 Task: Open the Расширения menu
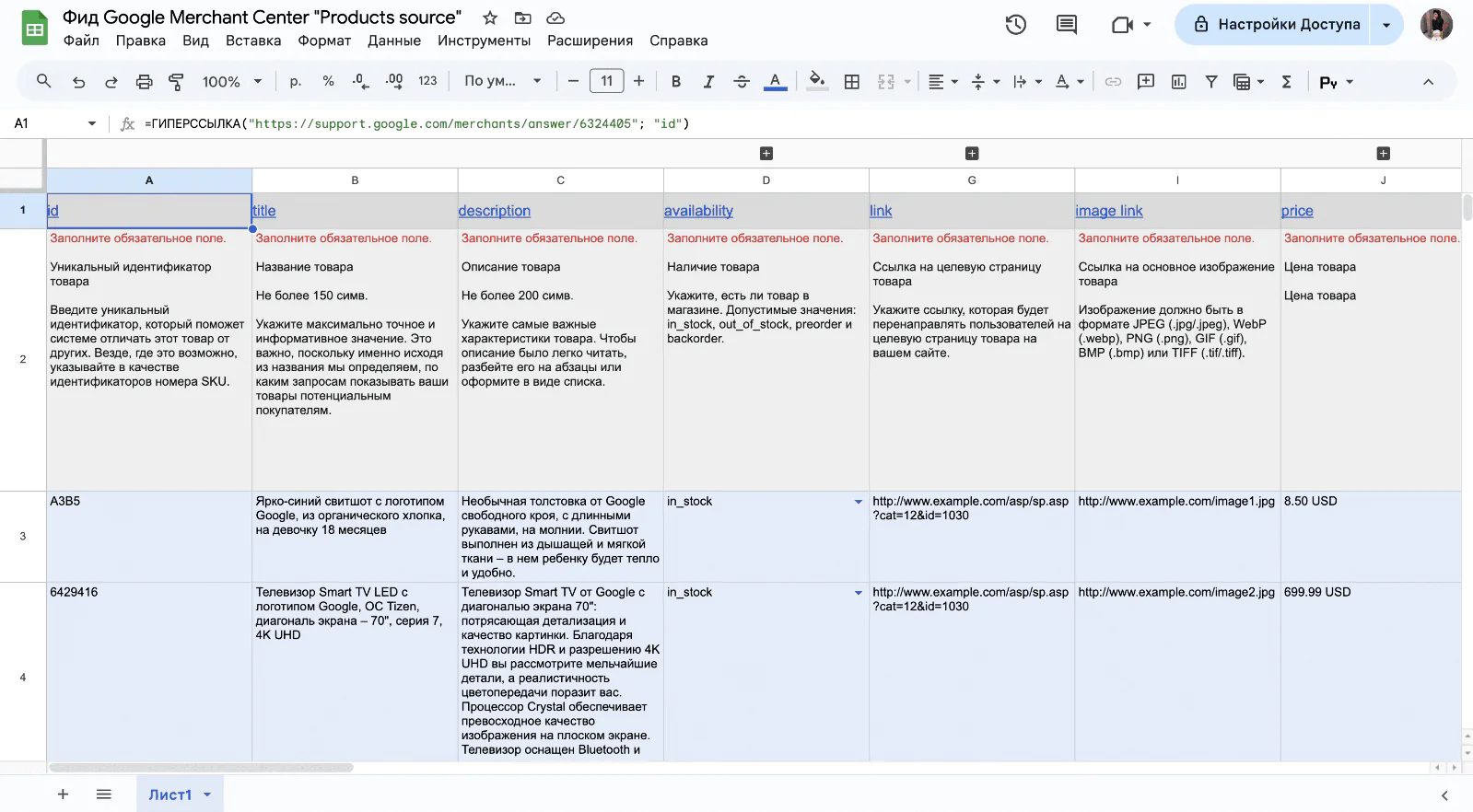pyautogui.click(x=590, y=41)
